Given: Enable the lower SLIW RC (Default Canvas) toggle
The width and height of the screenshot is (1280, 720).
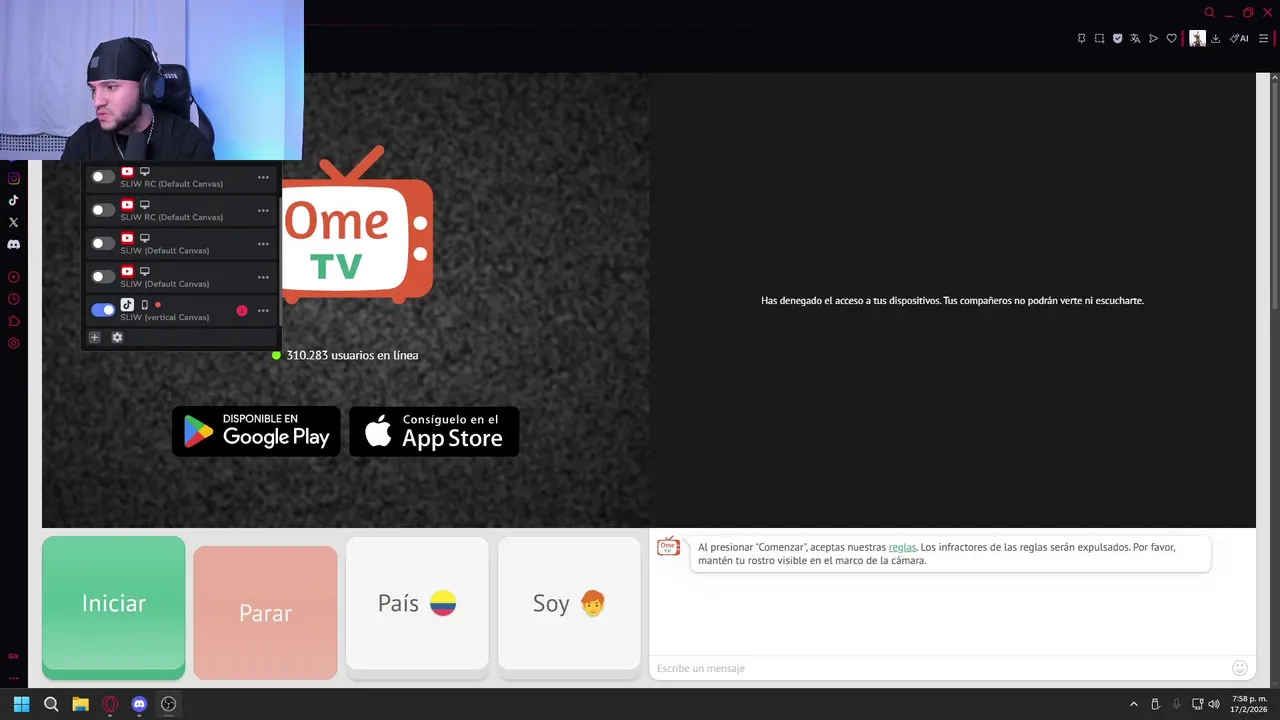Looking at the screenshot, I should [x=102, y=210].
